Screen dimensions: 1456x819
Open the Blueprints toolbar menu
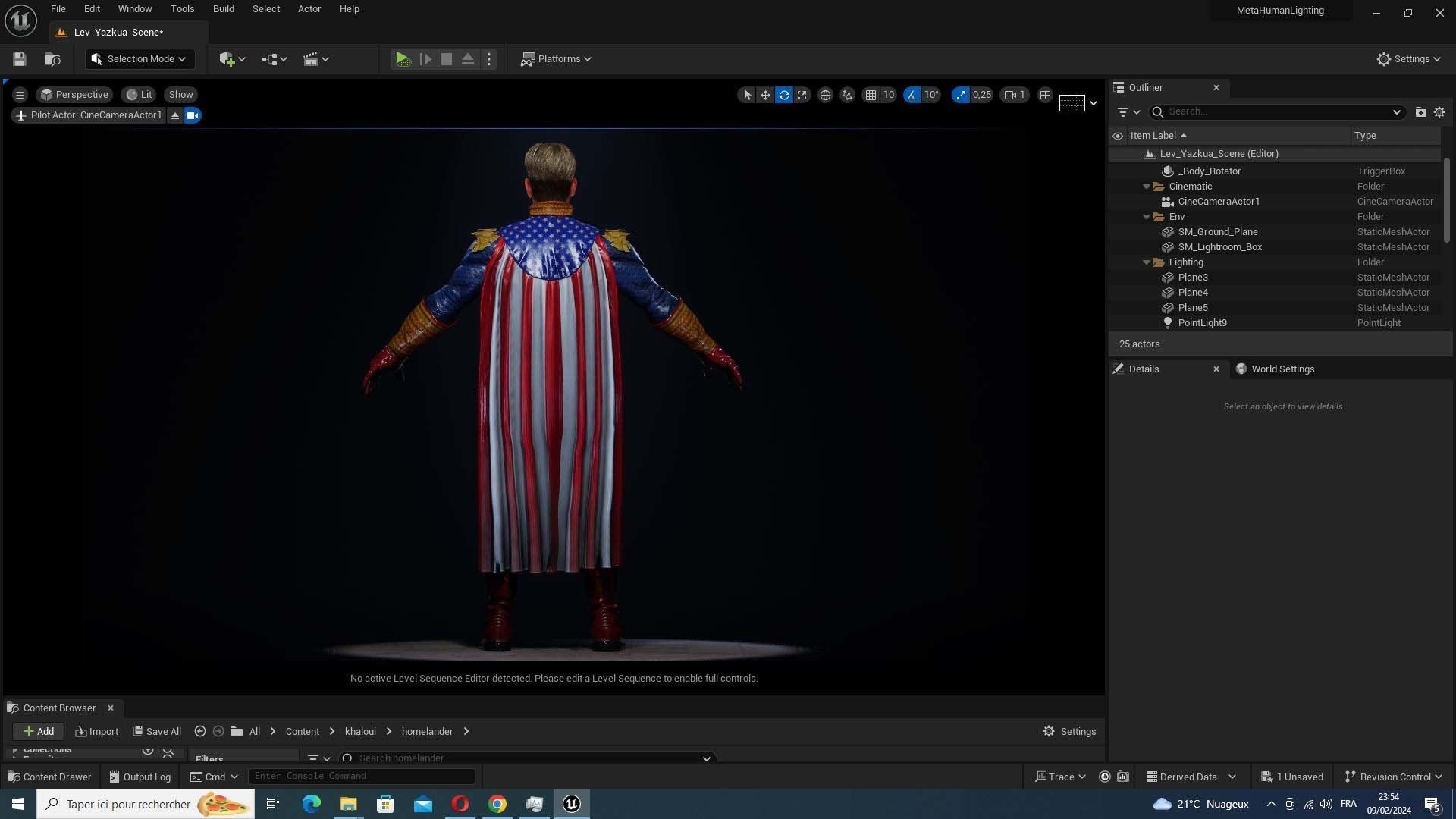click(x=274, y=59)
